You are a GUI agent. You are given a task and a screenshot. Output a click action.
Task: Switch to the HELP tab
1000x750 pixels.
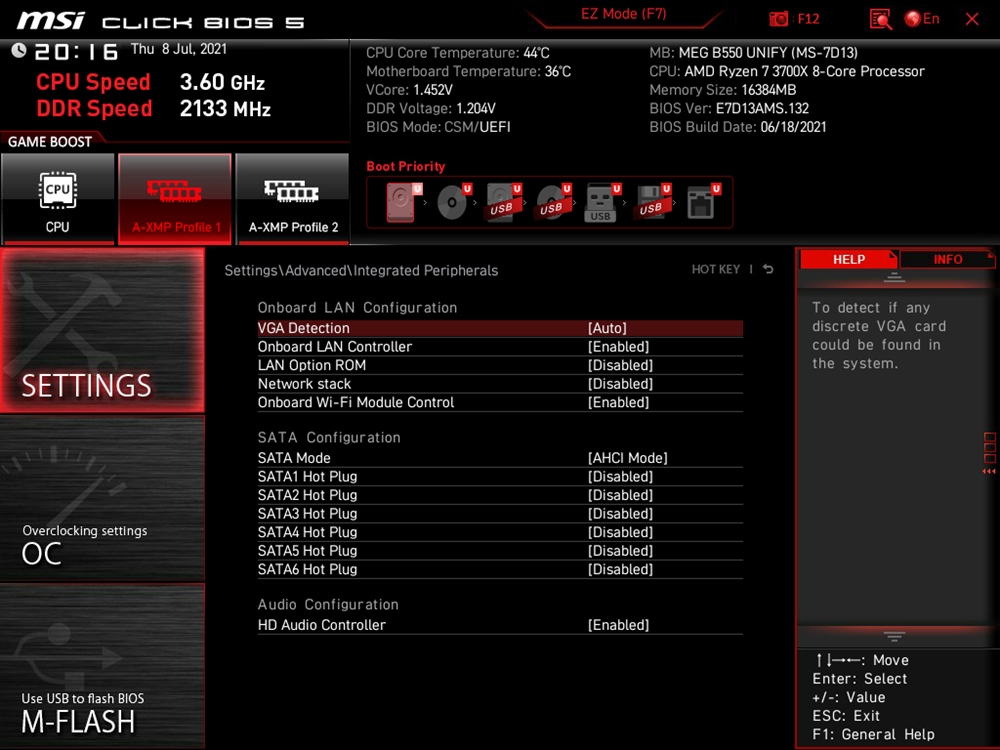[848, 260]
